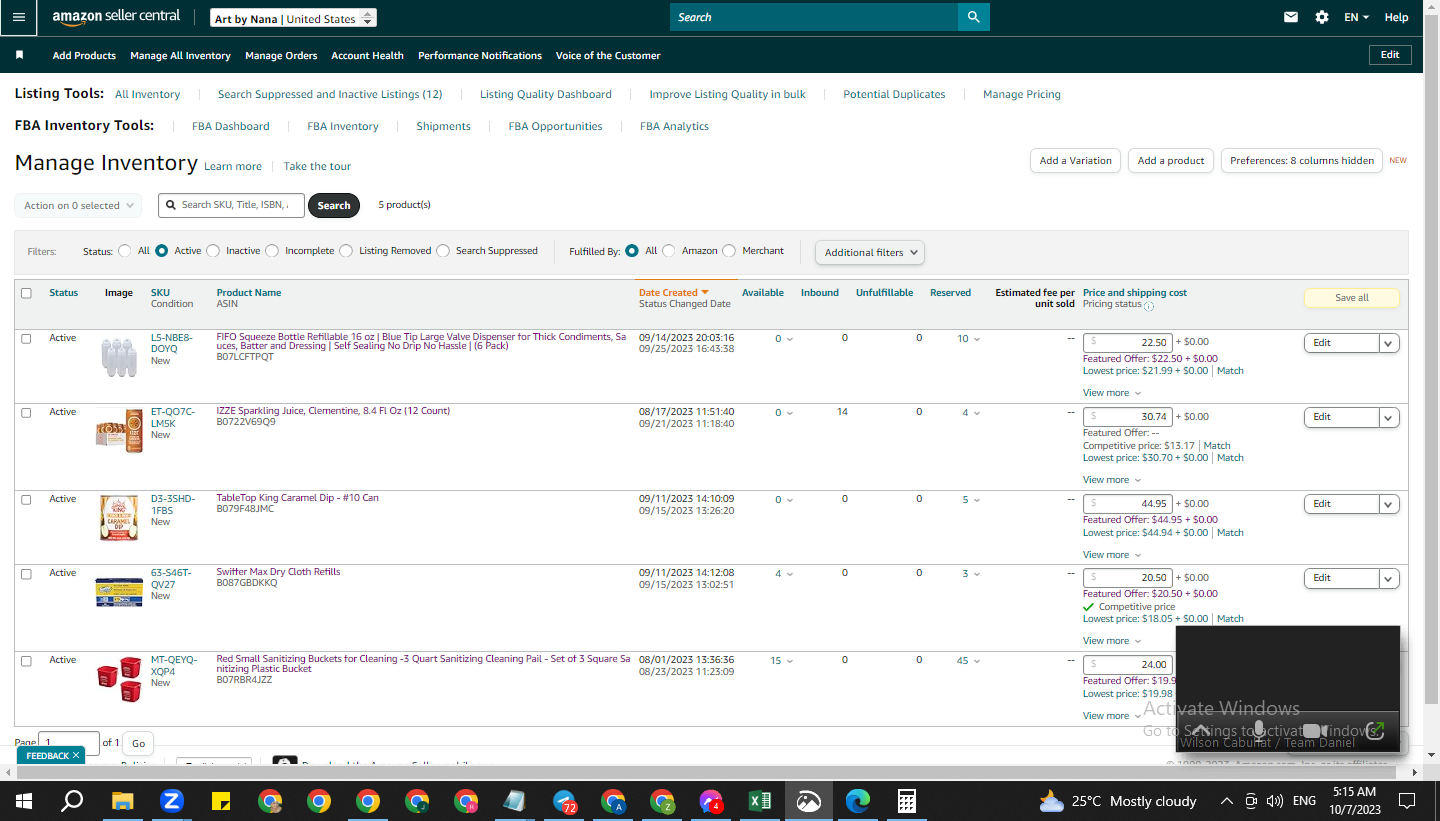This screenshot has height=821, width=1440.
Task: Open Account Health menu item
Action: pos(367,55)
